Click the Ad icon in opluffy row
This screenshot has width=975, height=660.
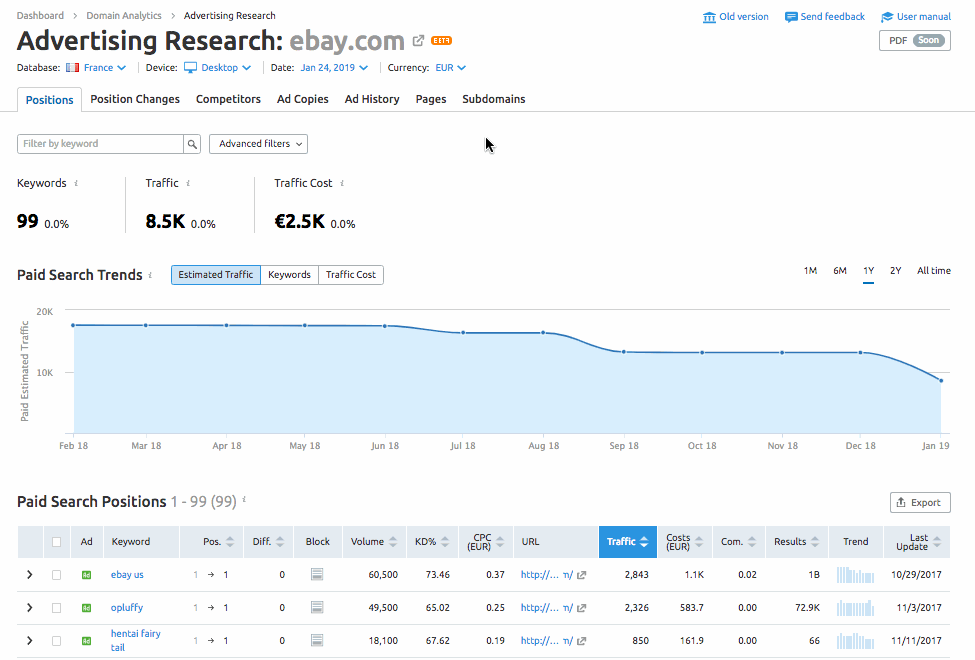86,608
